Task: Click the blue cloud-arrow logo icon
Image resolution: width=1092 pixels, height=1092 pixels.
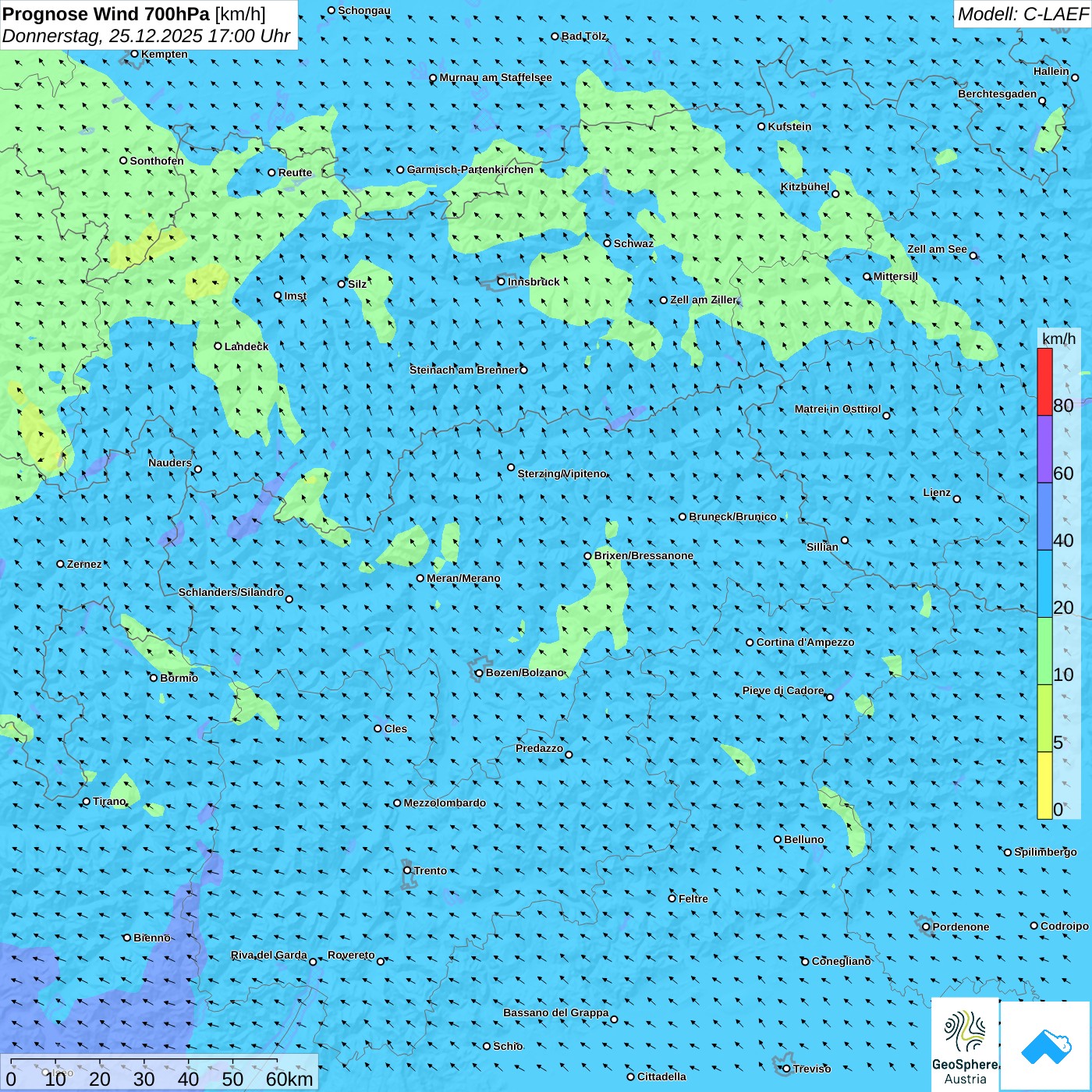Action: (x=1046, y=1046)
